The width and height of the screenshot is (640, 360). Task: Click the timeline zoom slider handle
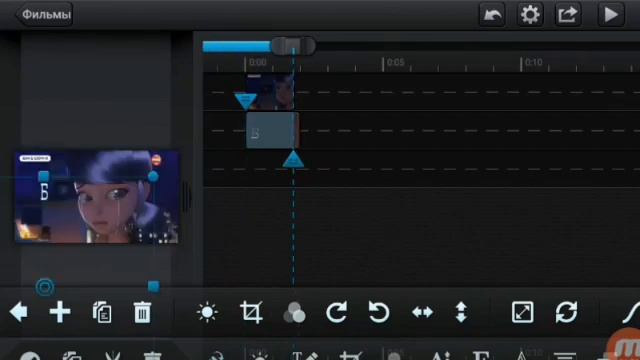[293, 46]
